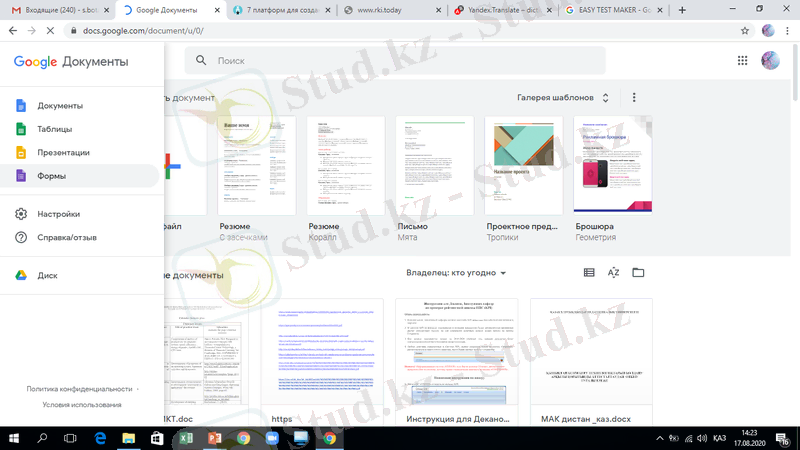
Task: Open File Explorer from the taskbar
Action: point(129,438)
